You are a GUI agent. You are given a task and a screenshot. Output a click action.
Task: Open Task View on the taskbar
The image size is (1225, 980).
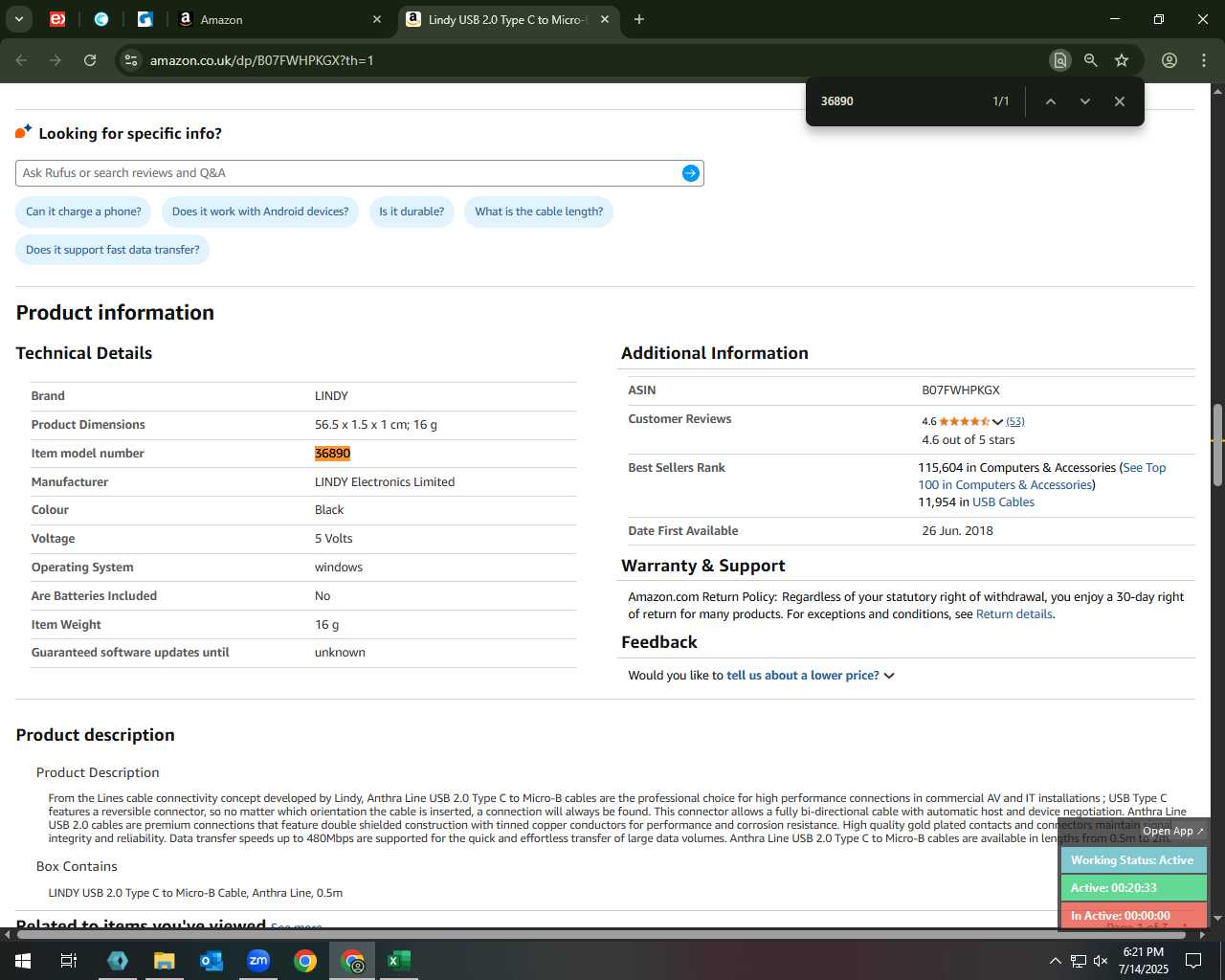[69, 961]
